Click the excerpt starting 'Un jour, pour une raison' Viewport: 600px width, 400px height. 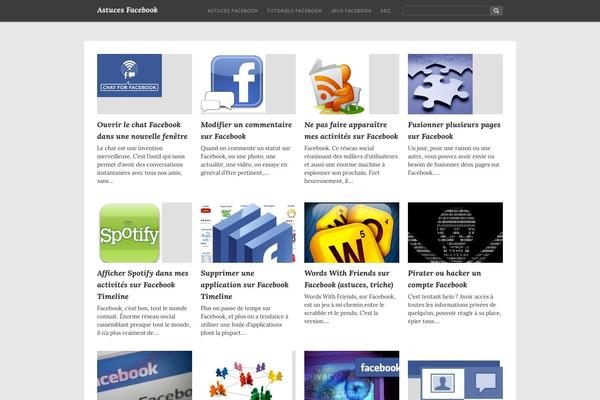pos(453,160)
